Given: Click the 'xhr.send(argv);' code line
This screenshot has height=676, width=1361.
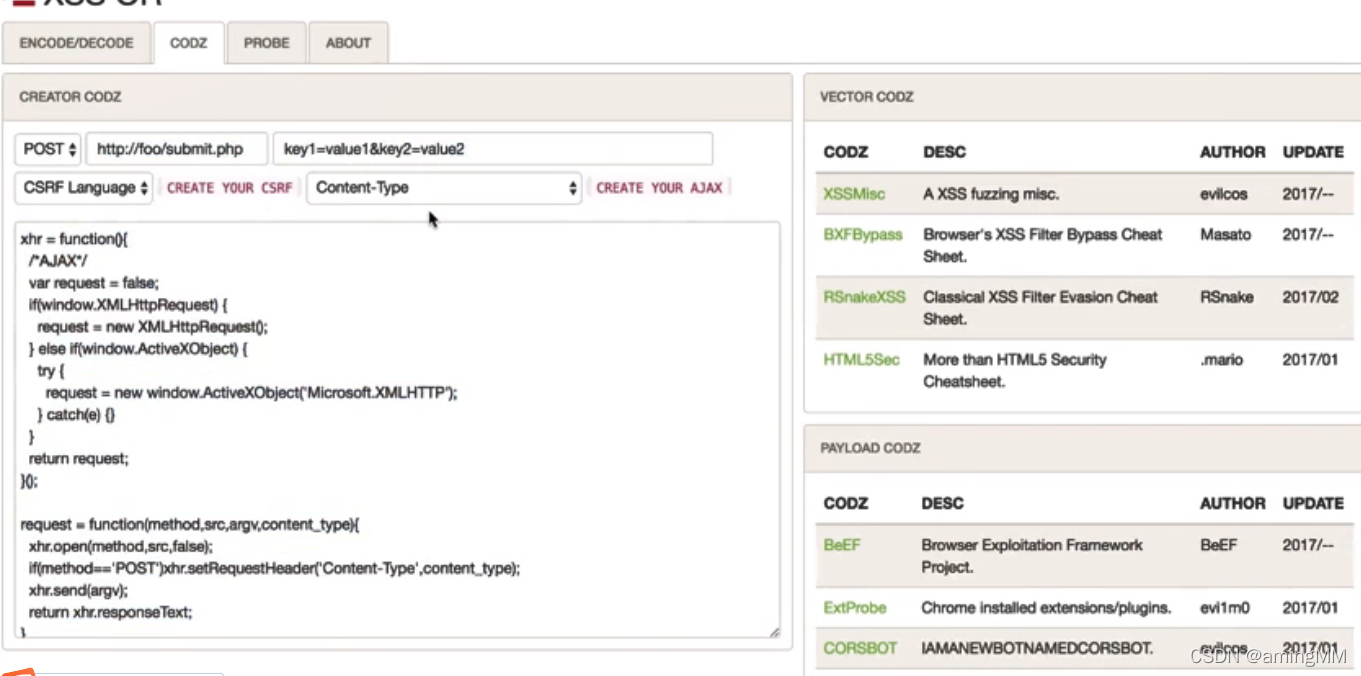Looking at the screenshot, I should (x=78, y=591).
